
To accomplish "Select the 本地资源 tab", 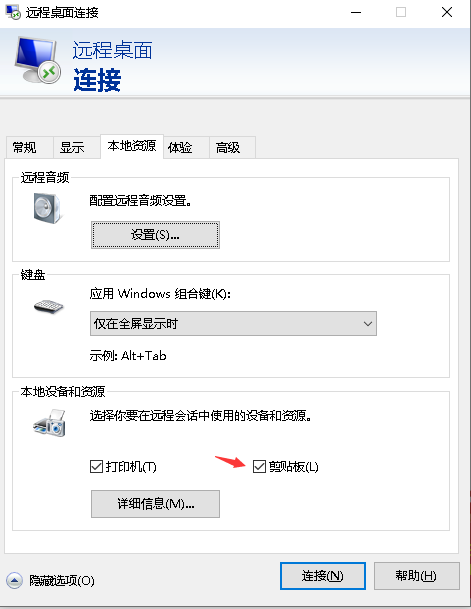I will pos(132,146).
